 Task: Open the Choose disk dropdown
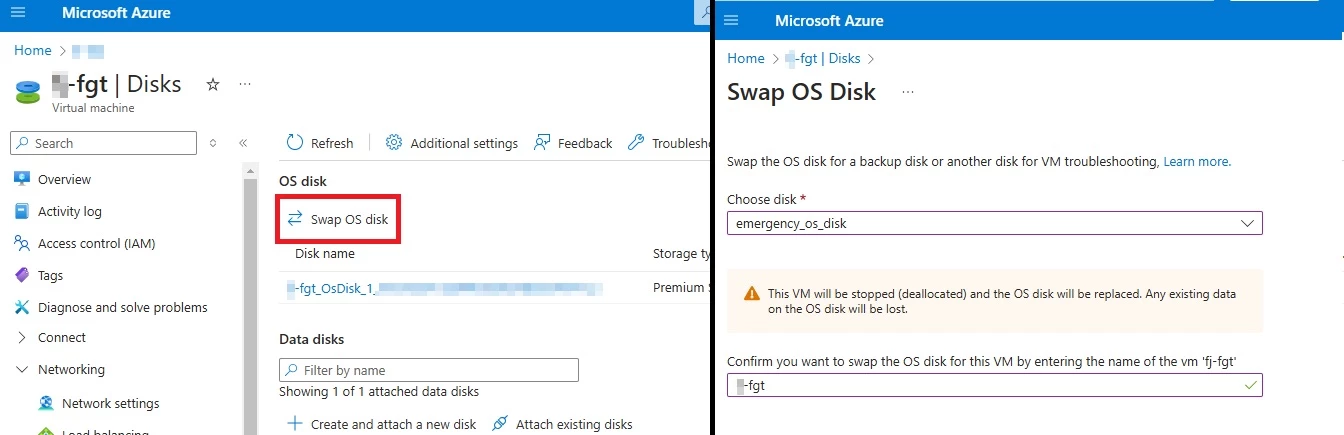(x=995, y=223)
